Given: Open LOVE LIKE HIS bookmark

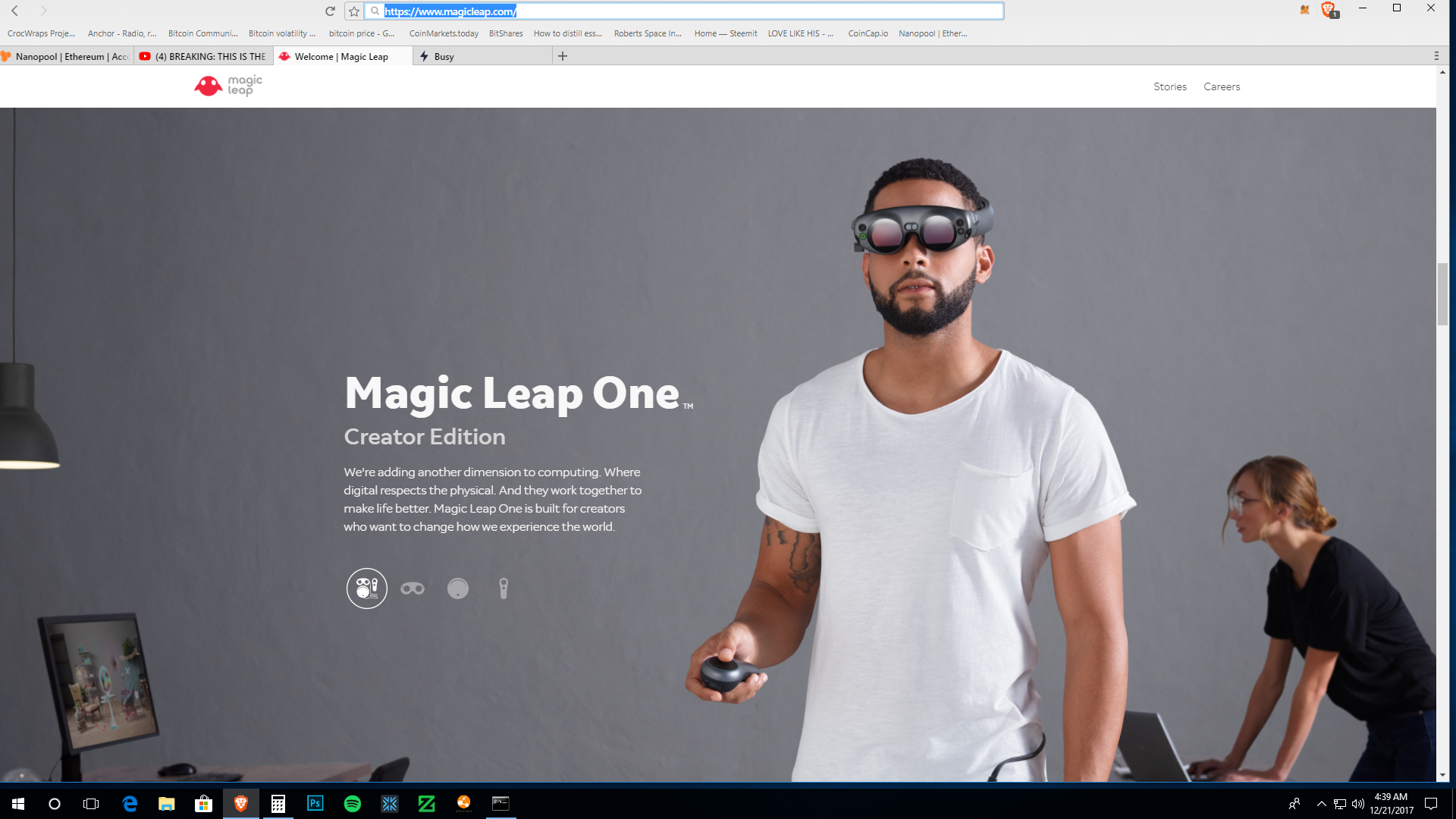Looking at the screenshot, I should tap(801, 33).
